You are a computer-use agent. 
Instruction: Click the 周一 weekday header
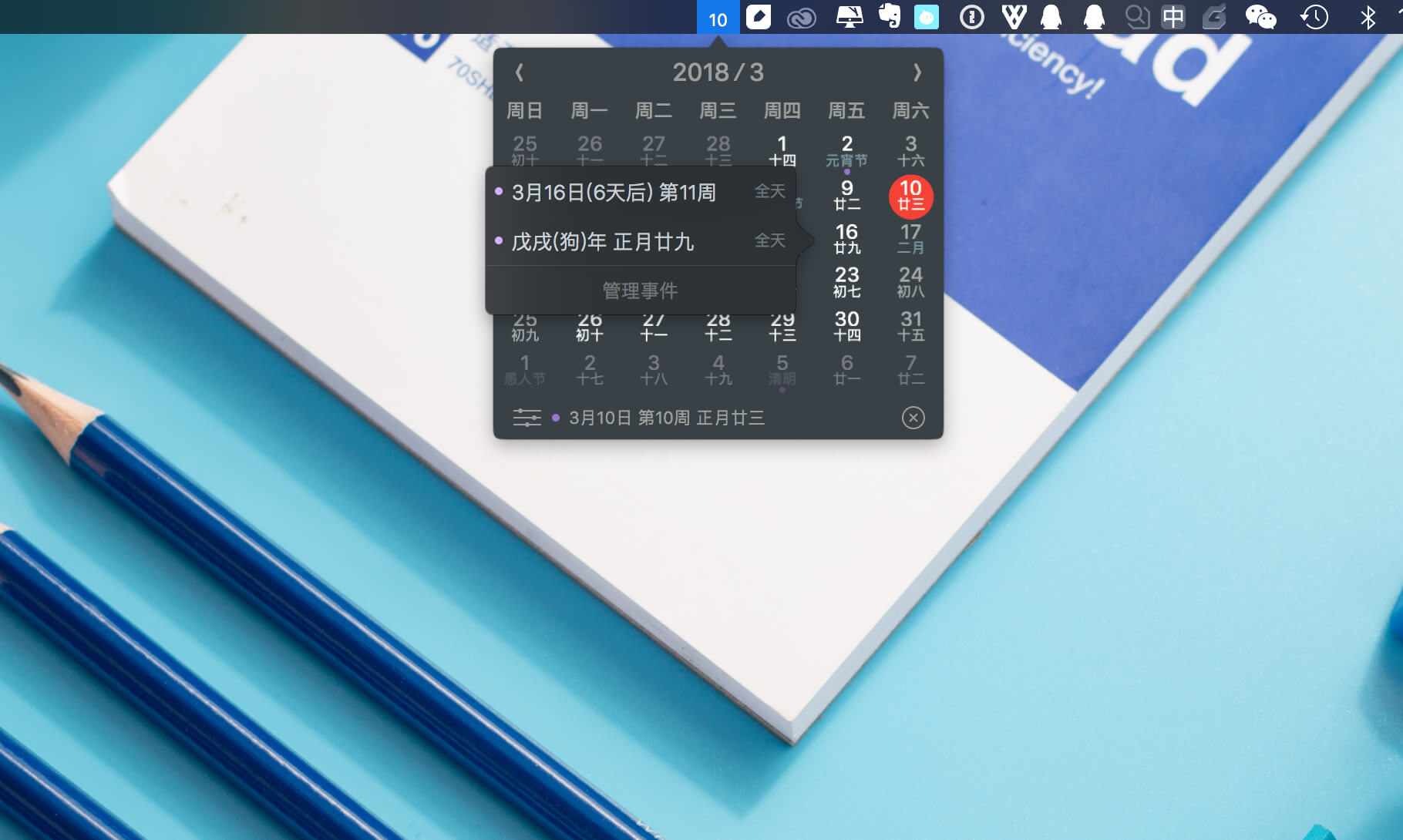(590, 111)
